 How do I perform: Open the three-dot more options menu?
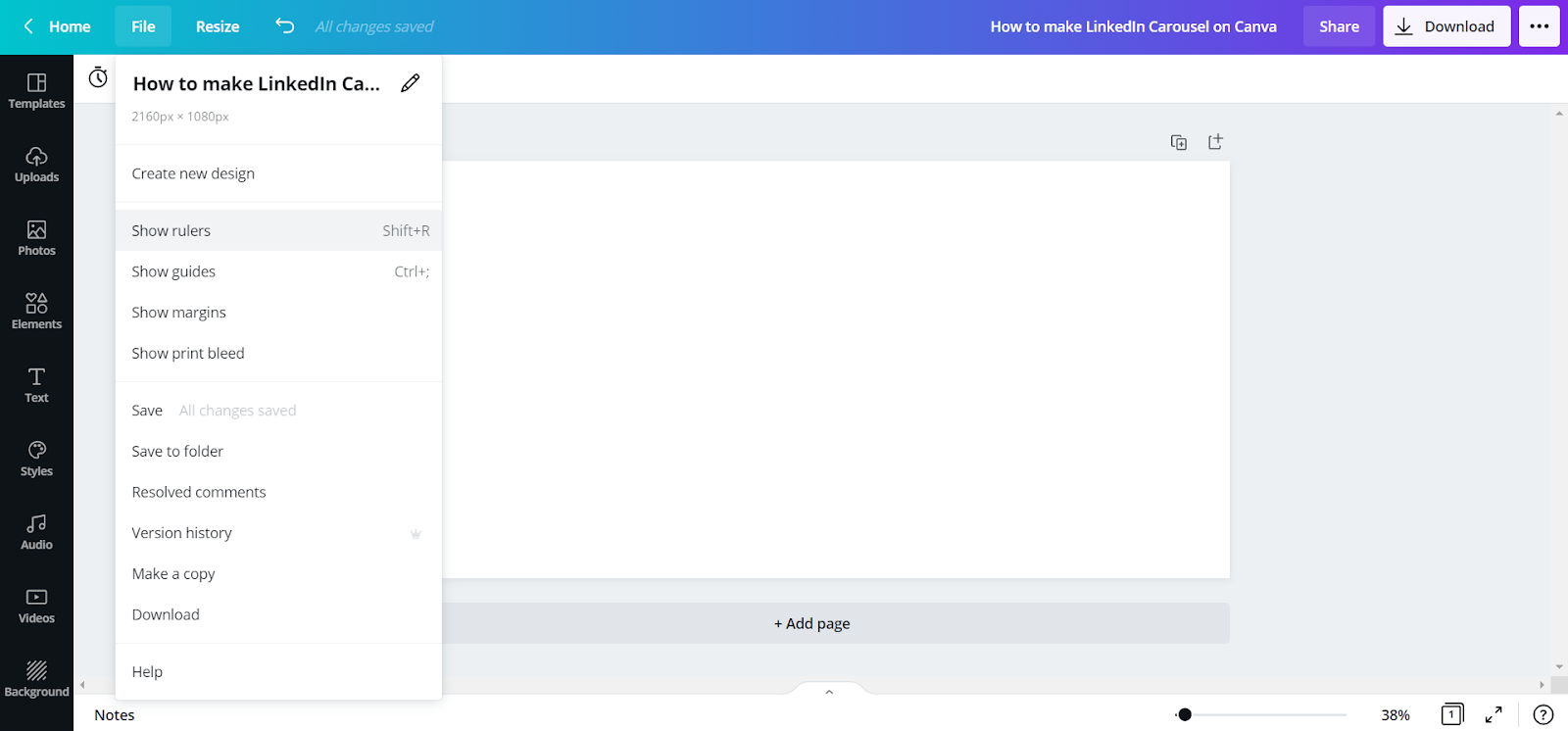click(x=1539, y=26)
